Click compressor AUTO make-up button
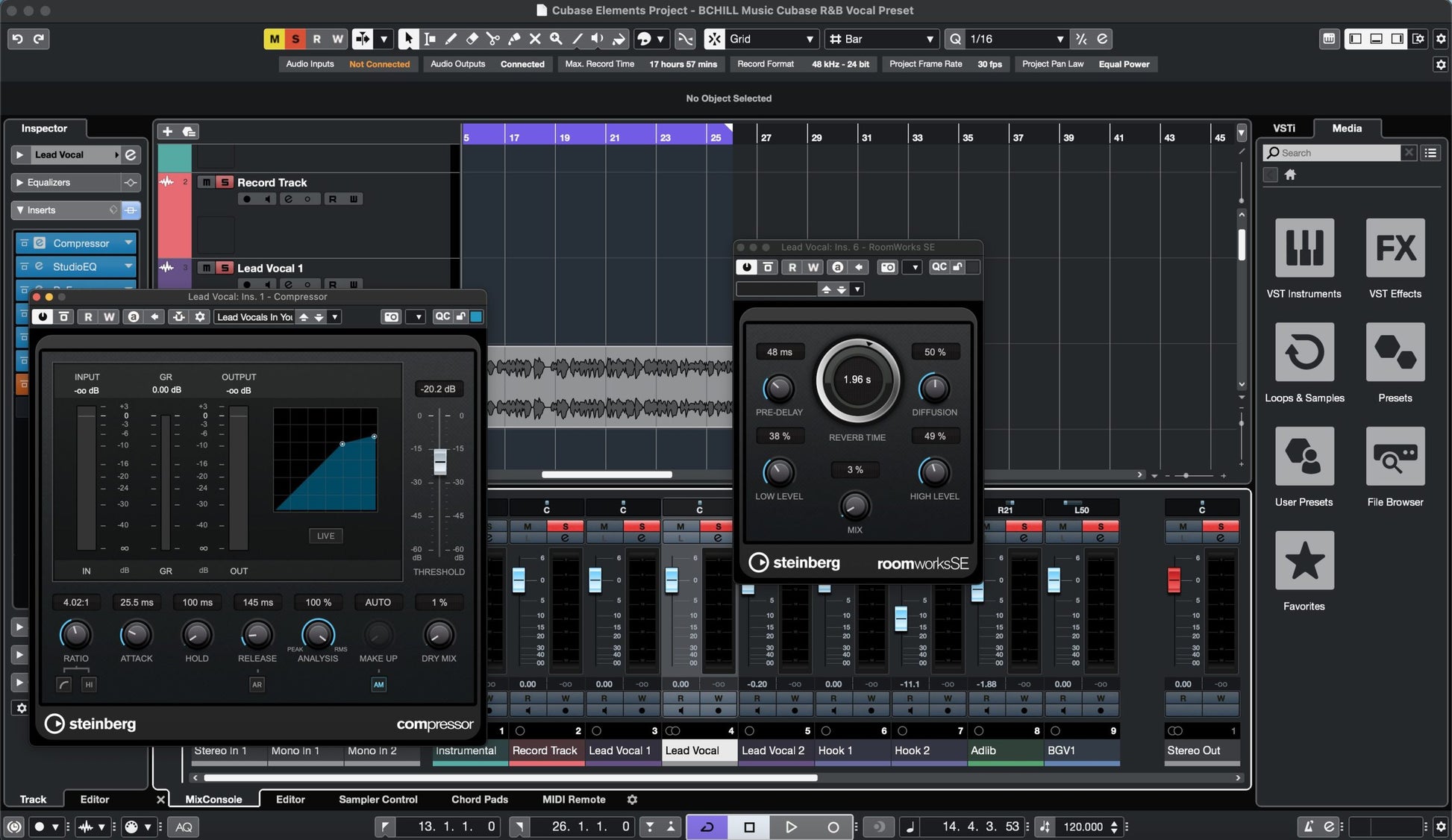This screenshot has height=840, width=1452. tap(378, 602)
